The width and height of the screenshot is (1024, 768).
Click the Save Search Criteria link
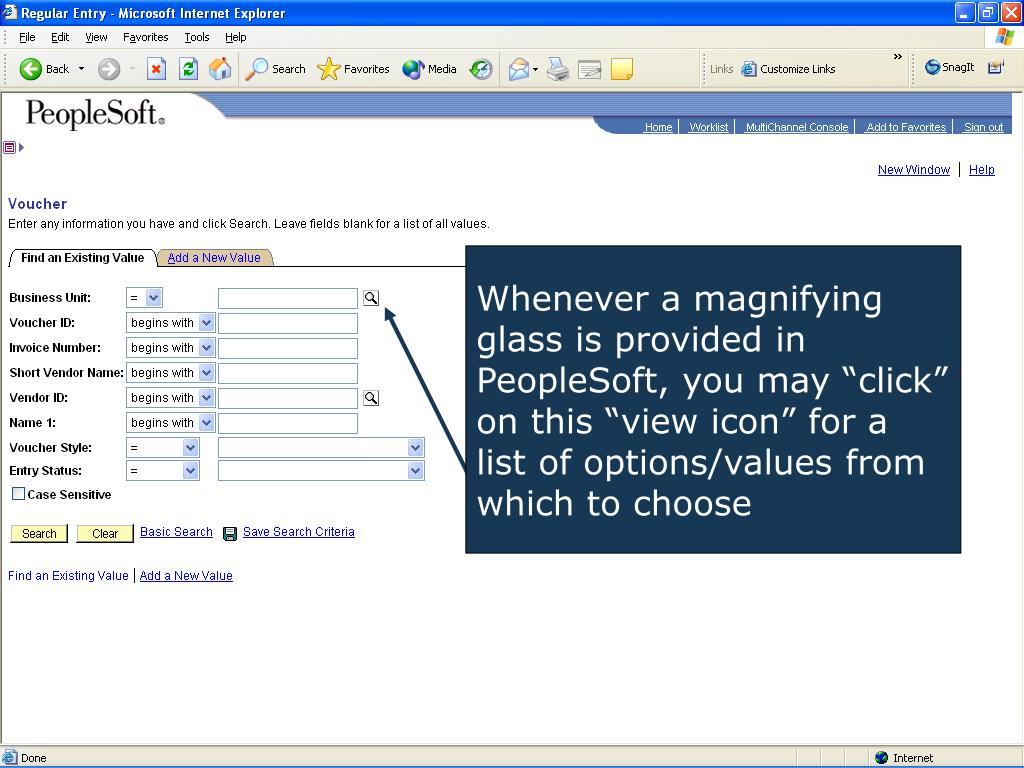(x=298, y=532)
